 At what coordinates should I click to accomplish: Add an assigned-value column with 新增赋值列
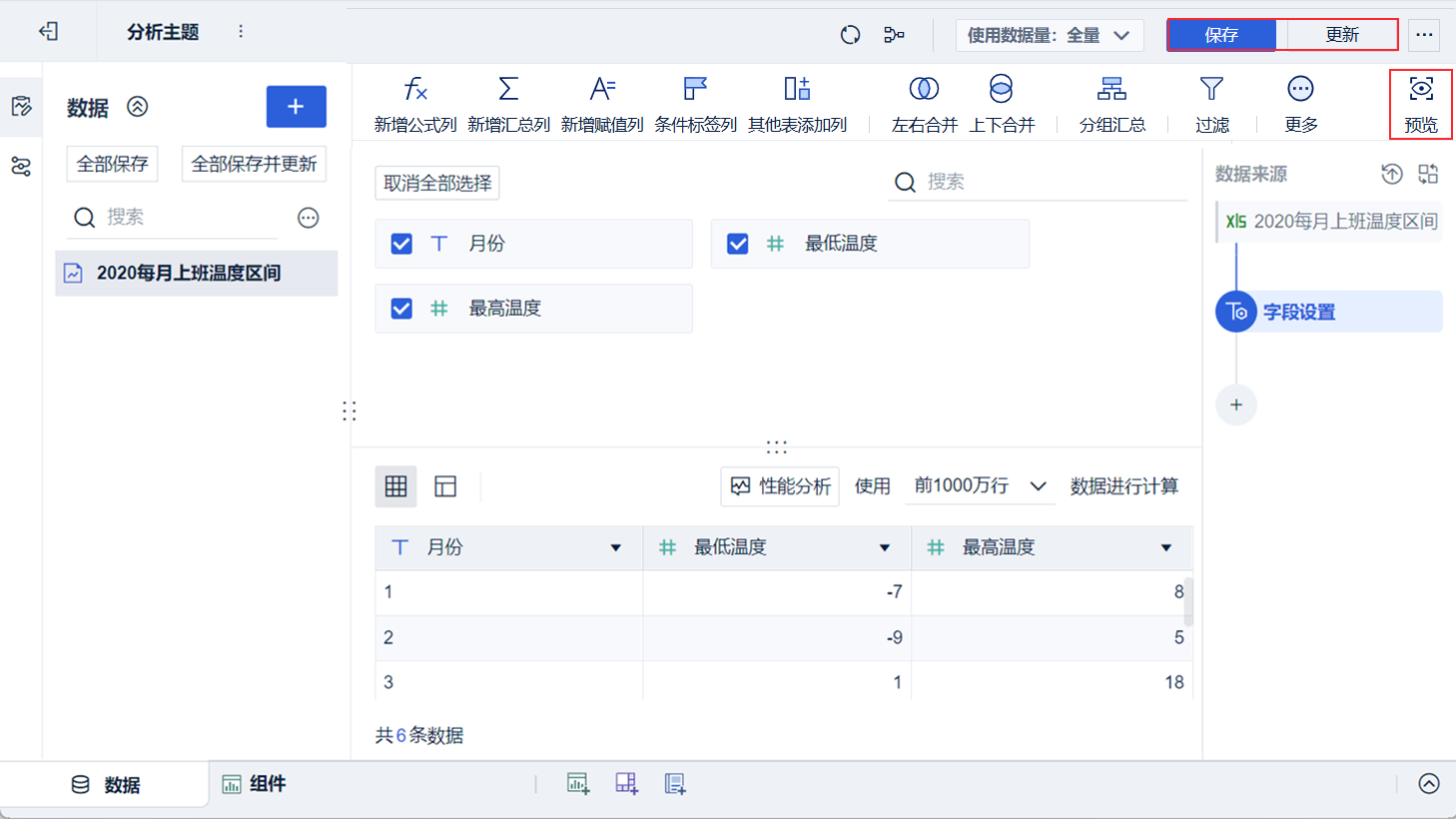tap(602, 104)
